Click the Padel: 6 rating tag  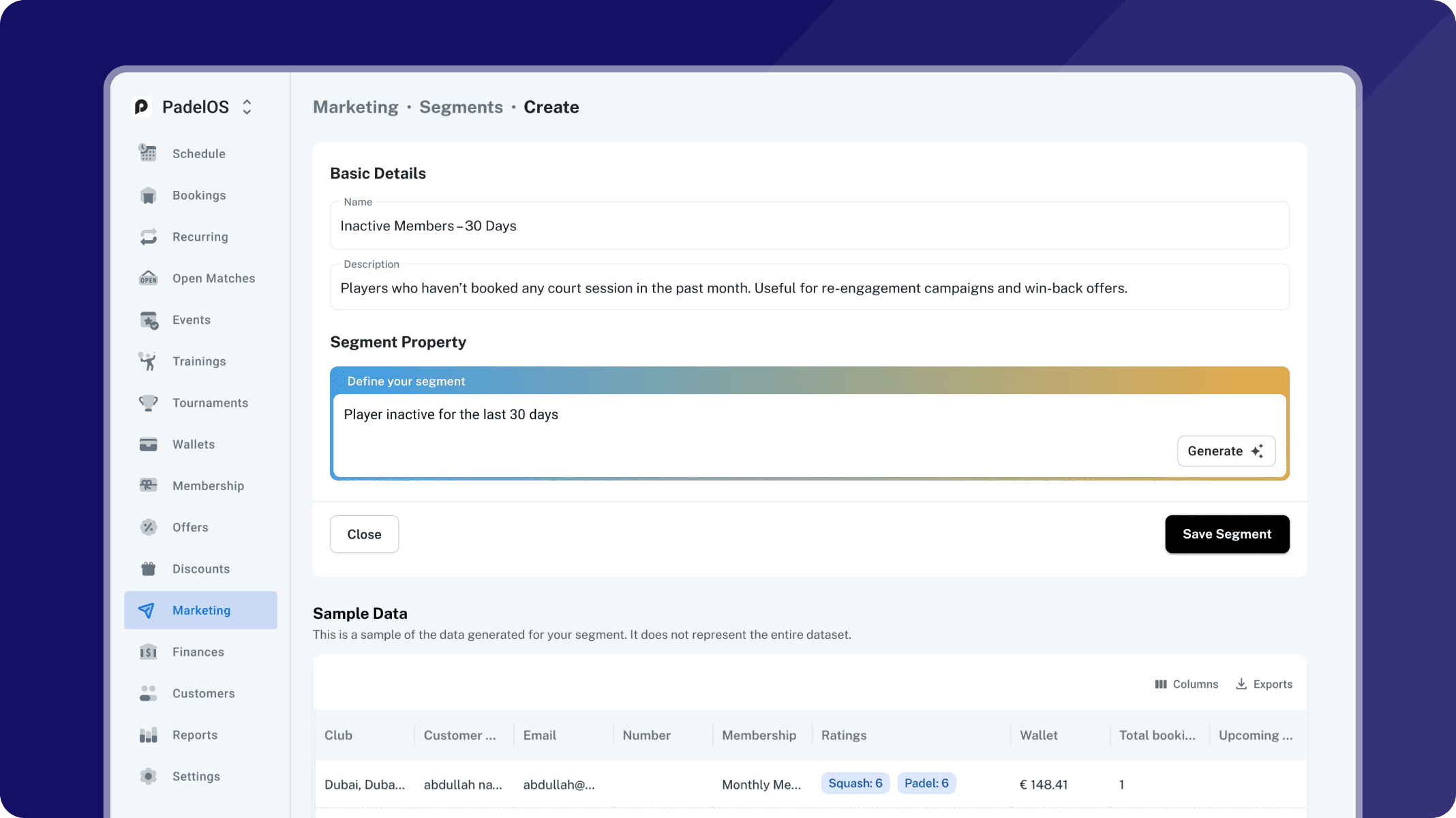pyautogui.click(x=926, y=783)
